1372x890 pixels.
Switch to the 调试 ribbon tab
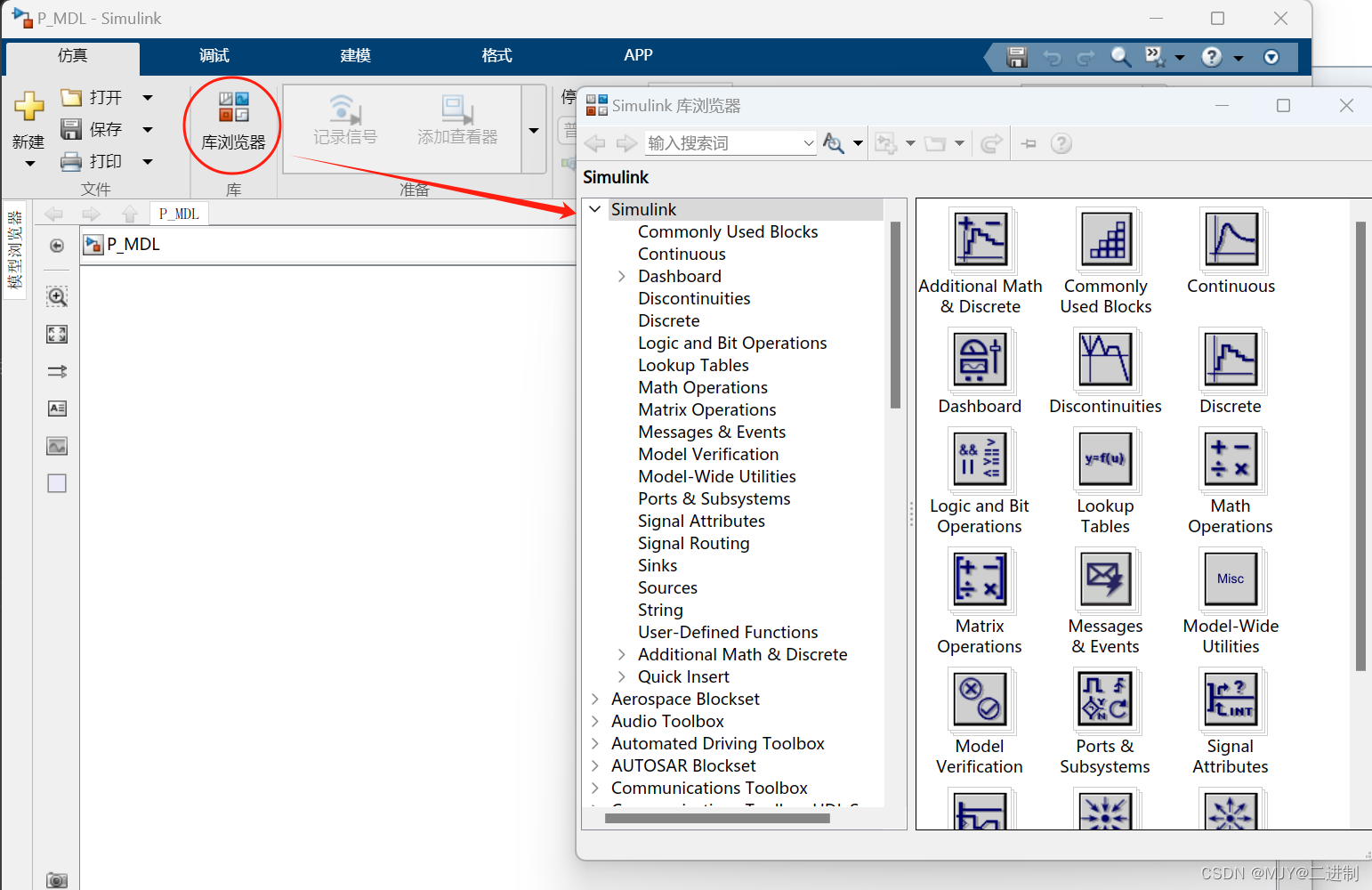pos(214,56)
